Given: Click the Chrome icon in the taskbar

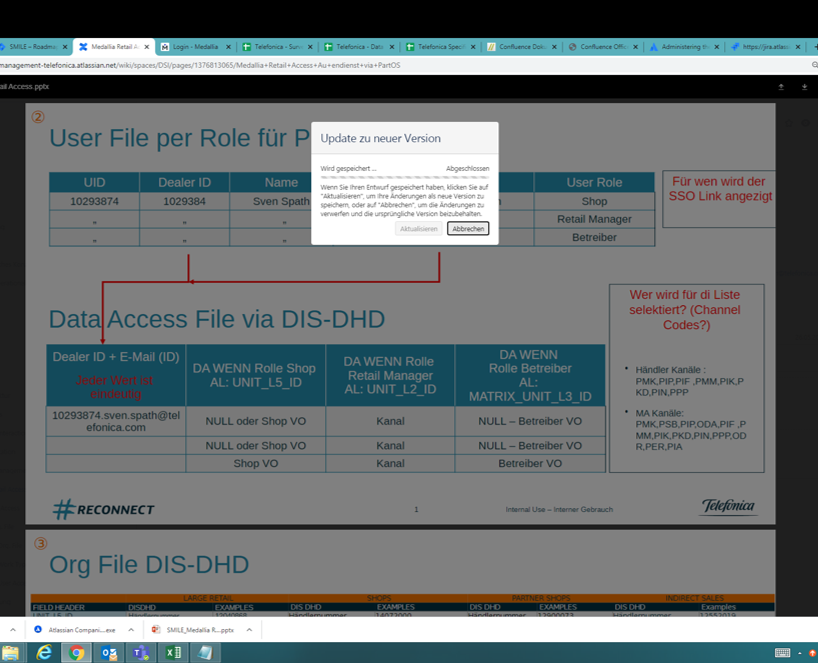Looking at the screenshot, I should click(77, 653).
